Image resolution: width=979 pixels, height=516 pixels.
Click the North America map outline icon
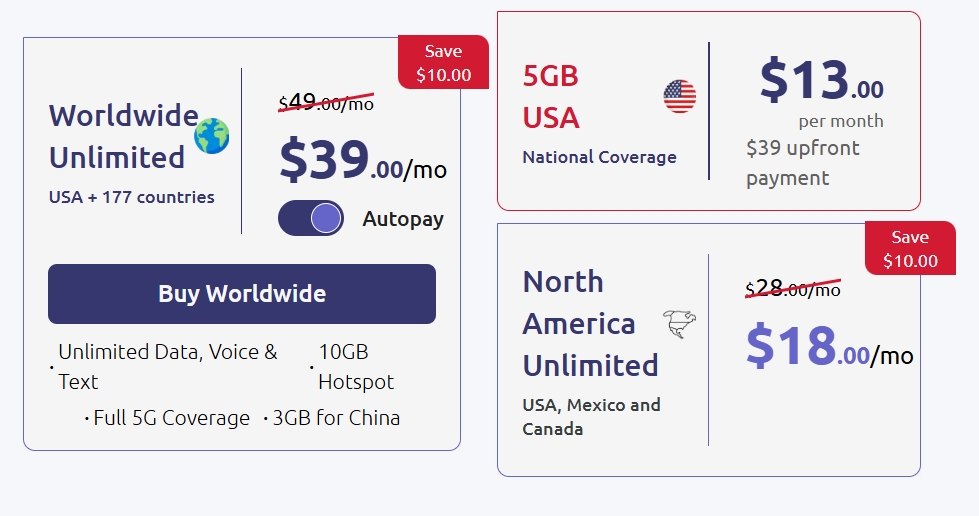point(679,324)
